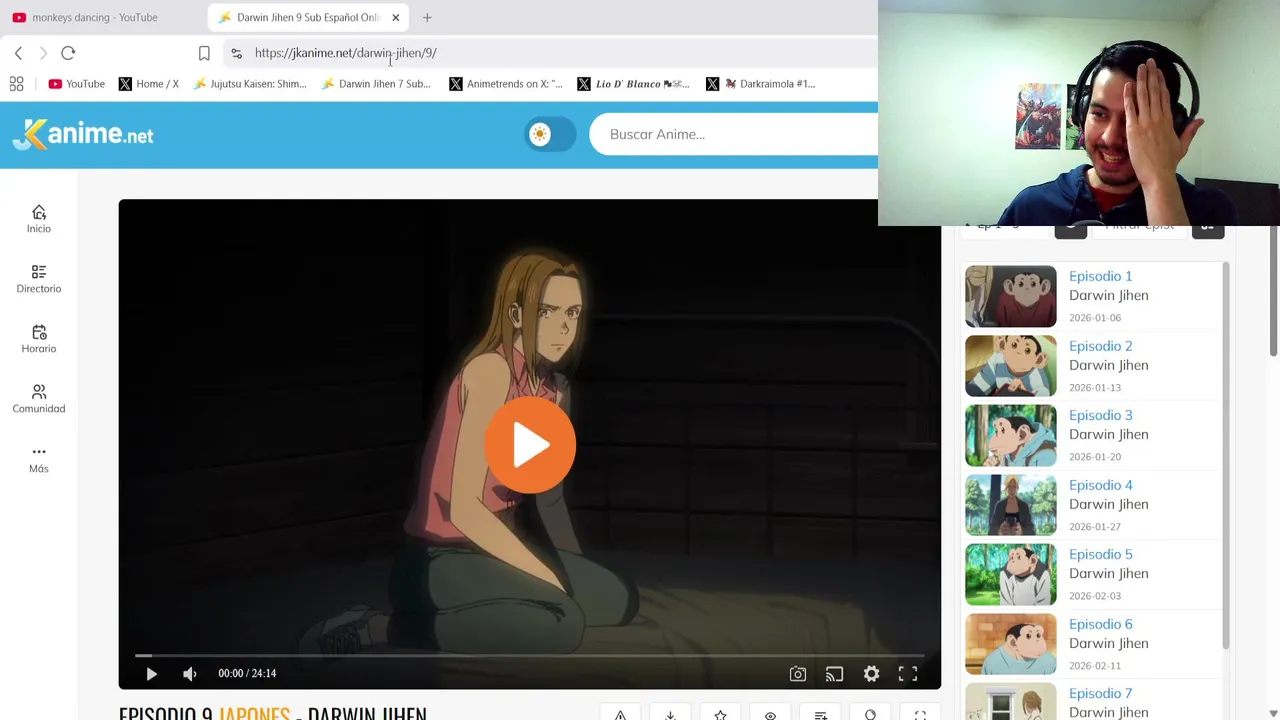Viewport: 1280px width, 720px height.
Task: Open Episodio 5 link
Action: pyautogui.click(x=1100, y=554)
